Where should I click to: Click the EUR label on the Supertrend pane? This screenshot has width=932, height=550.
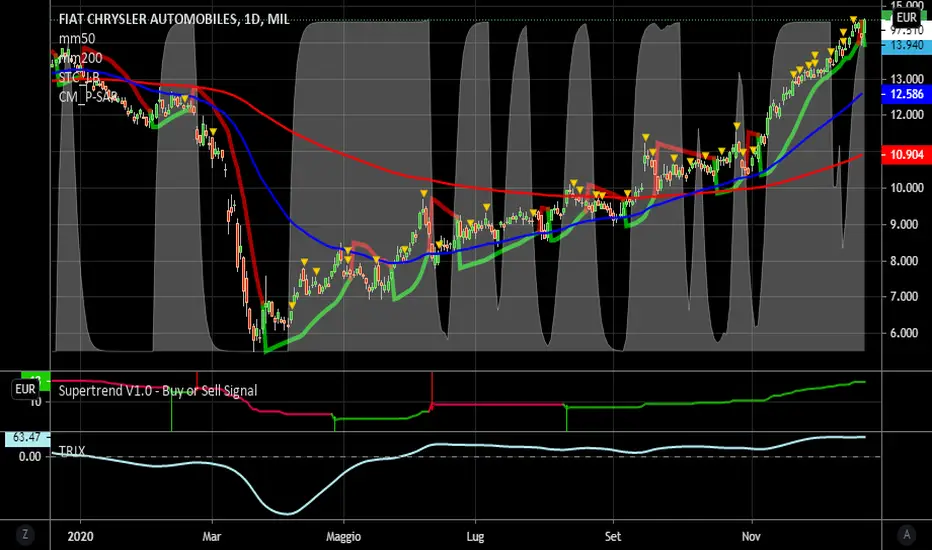[25, 389]
